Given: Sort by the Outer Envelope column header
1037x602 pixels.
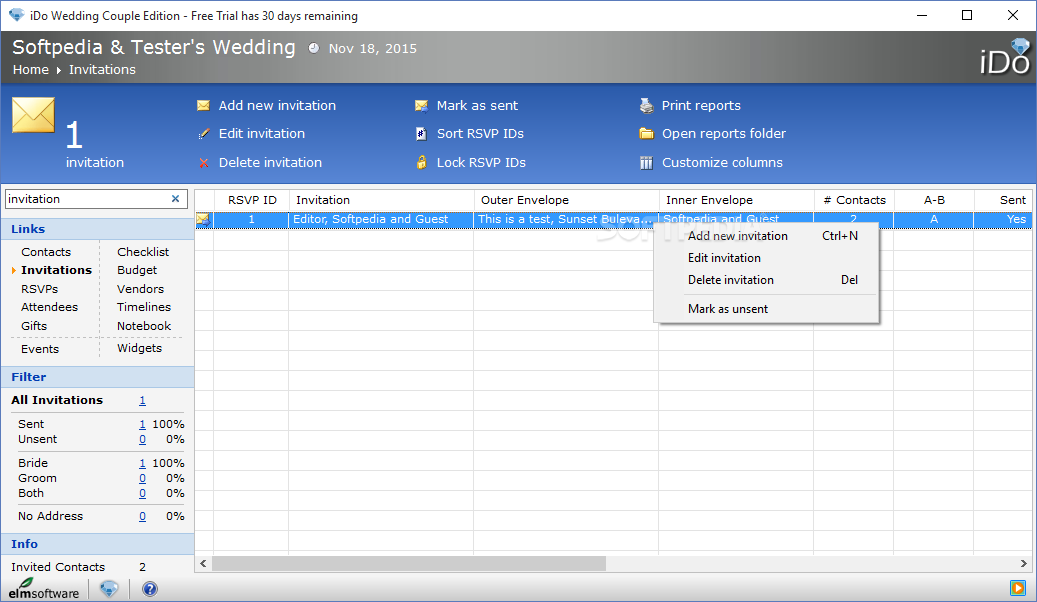Looking at the screenshot, I should coord(566,200).
